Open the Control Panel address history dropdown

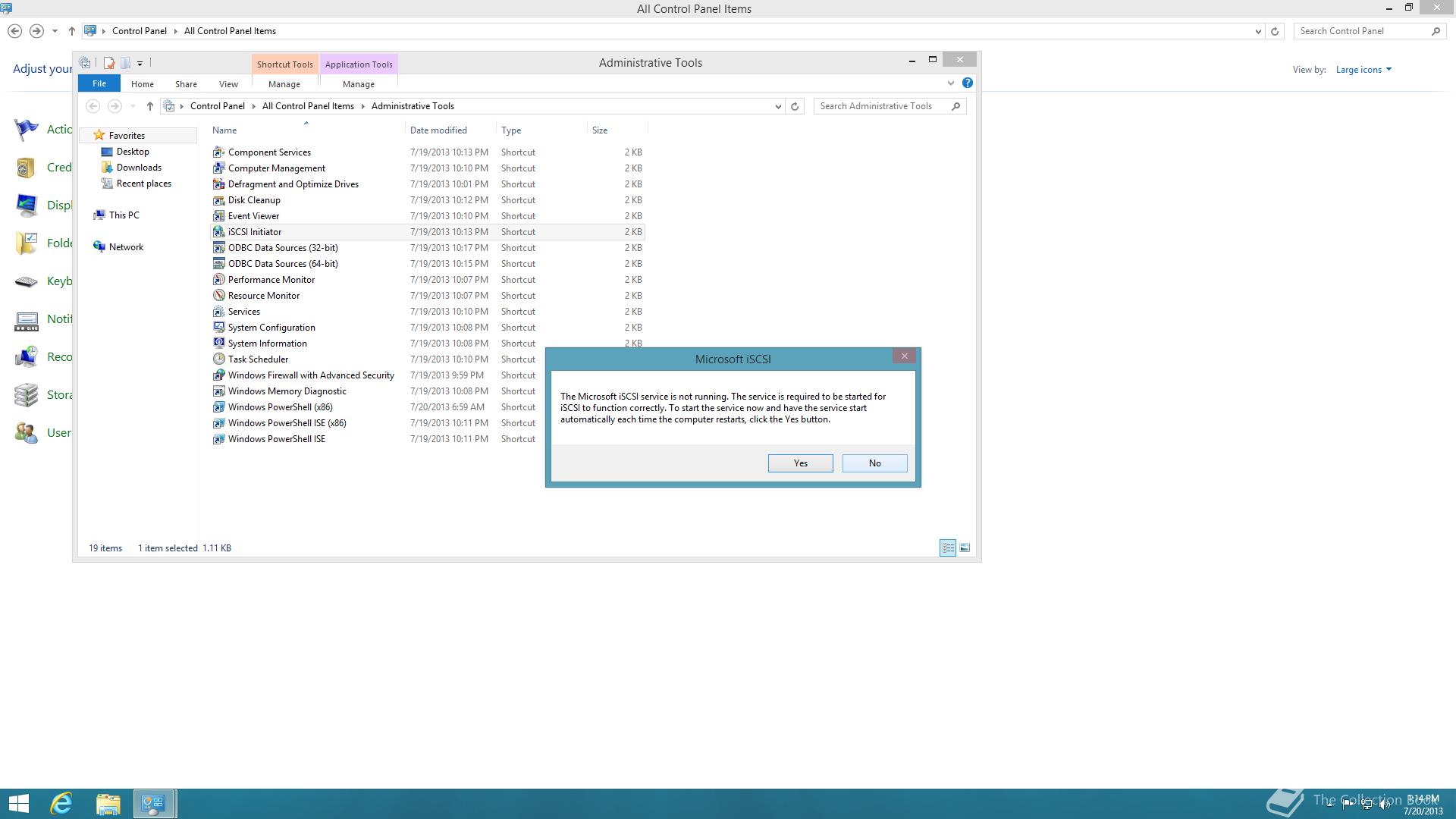[1258, 31]
